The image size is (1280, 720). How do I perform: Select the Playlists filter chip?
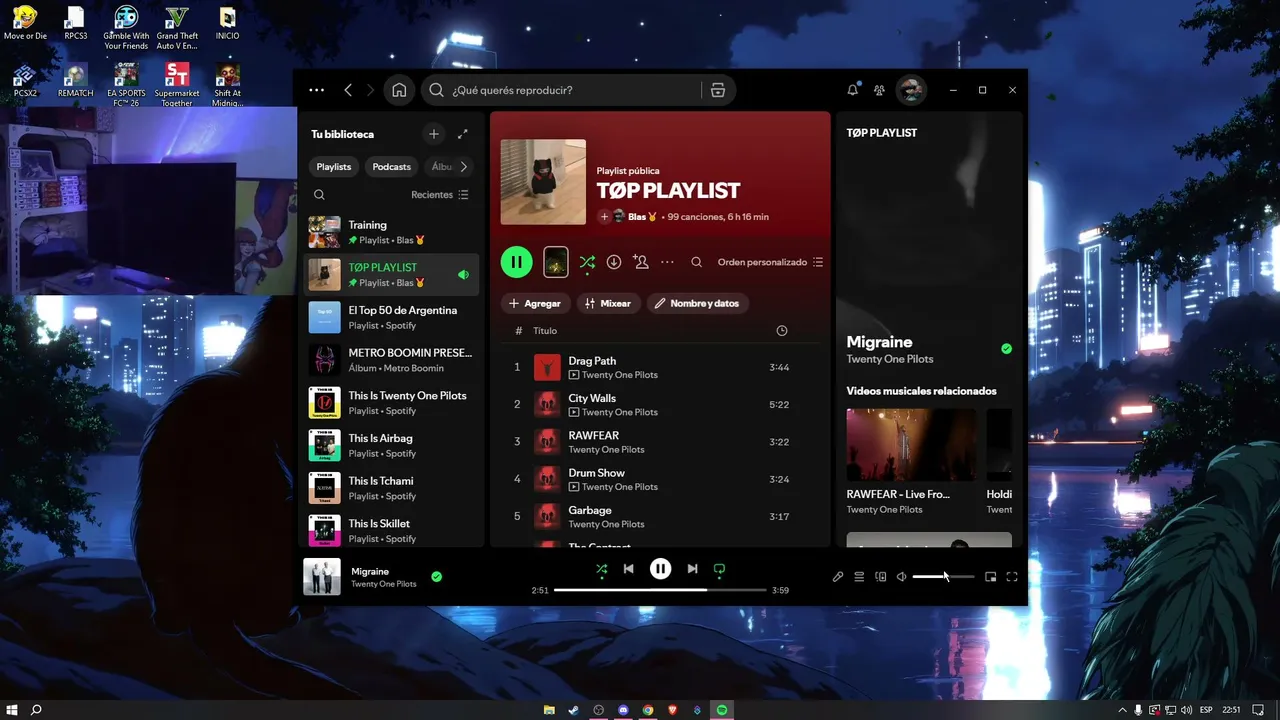[x=334, y=167]
